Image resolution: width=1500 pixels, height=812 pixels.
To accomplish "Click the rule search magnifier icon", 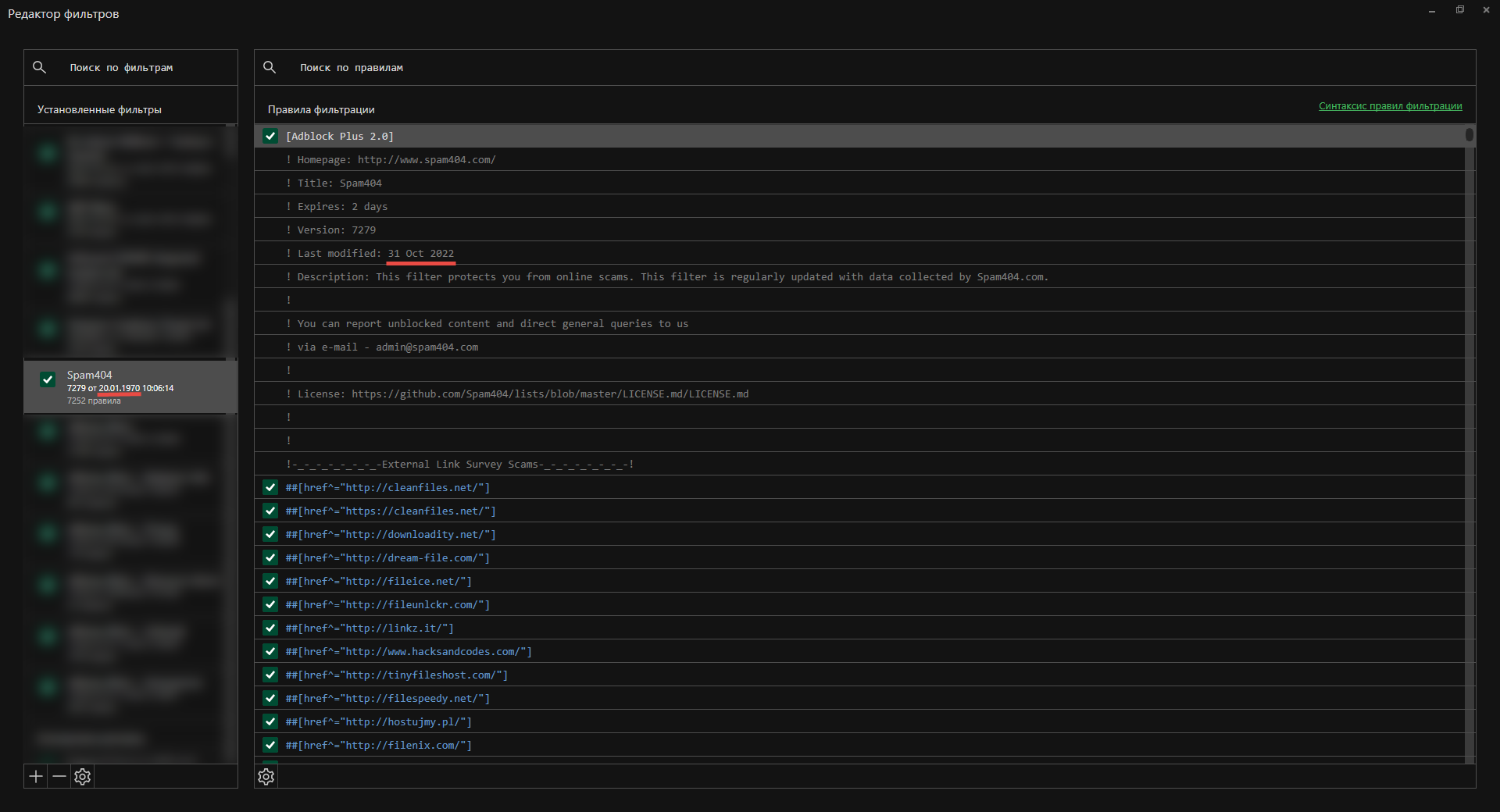I will [270, 67].
